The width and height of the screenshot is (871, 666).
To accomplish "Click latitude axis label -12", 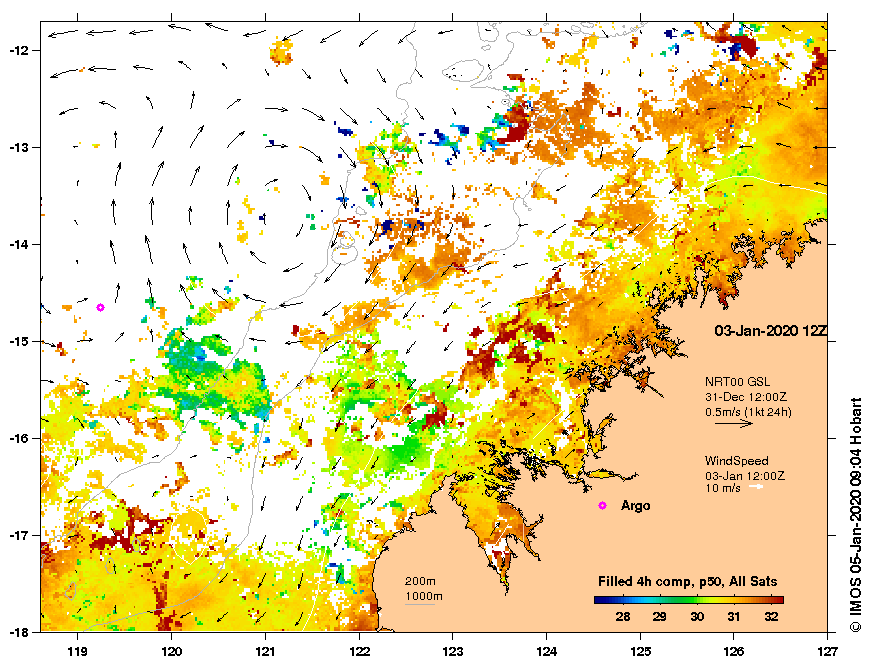I will pos(18,50).
